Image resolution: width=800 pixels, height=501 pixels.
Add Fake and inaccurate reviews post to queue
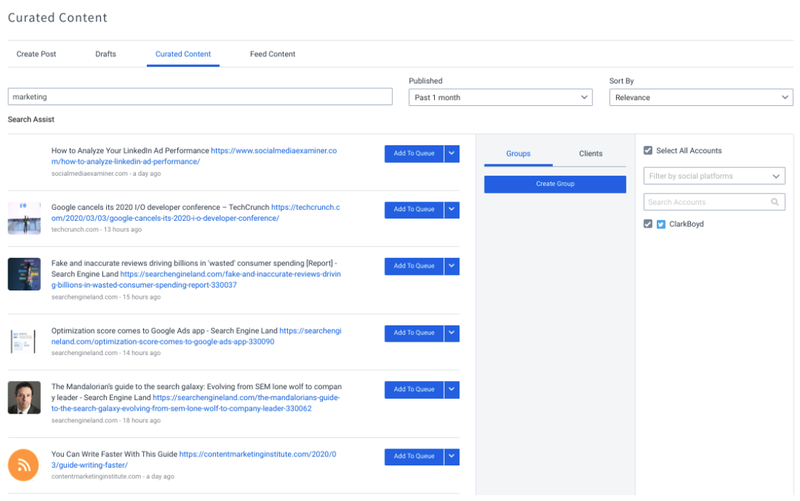(x=414, y=266)
